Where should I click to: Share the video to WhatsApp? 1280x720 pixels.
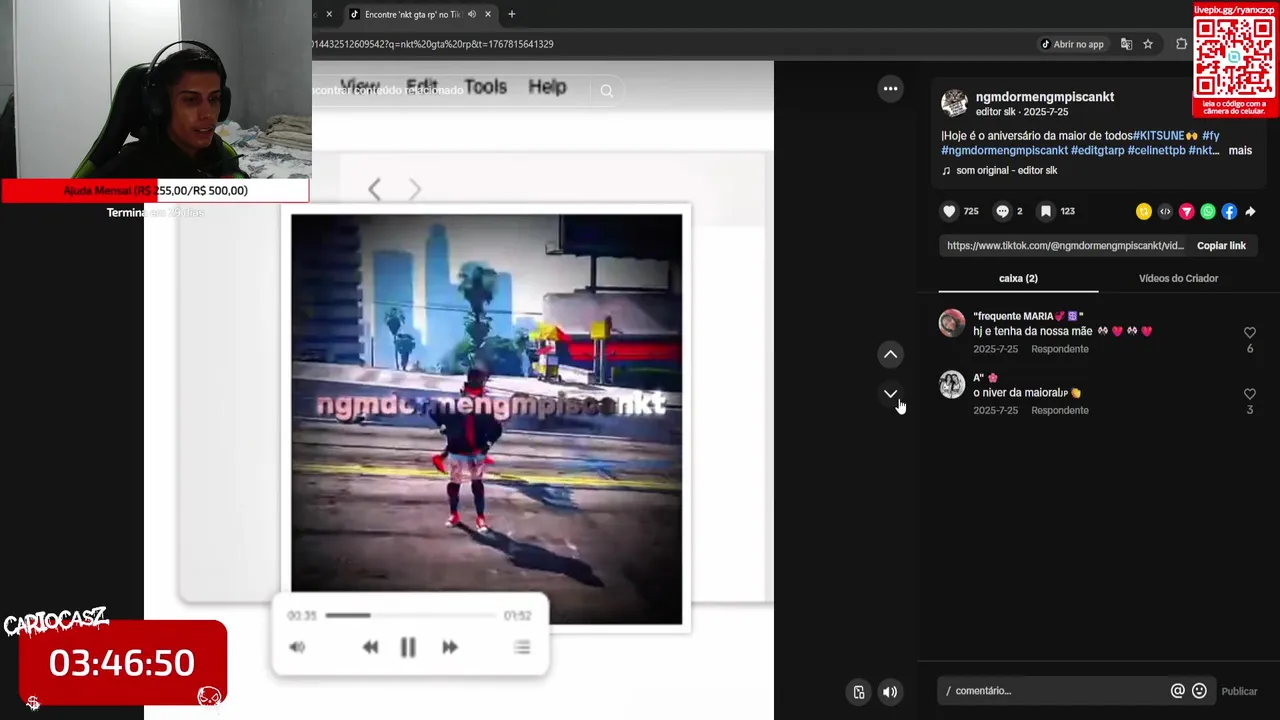click(1208, 211)
